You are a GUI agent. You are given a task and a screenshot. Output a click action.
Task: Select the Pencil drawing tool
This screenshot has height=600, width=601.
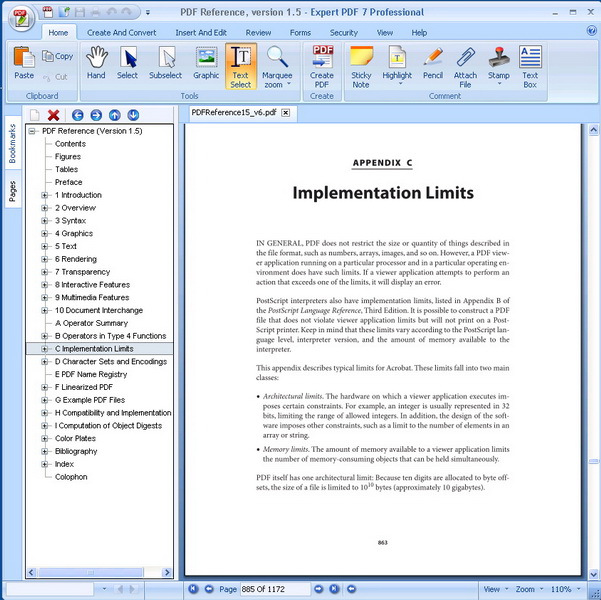coord(433,63)
